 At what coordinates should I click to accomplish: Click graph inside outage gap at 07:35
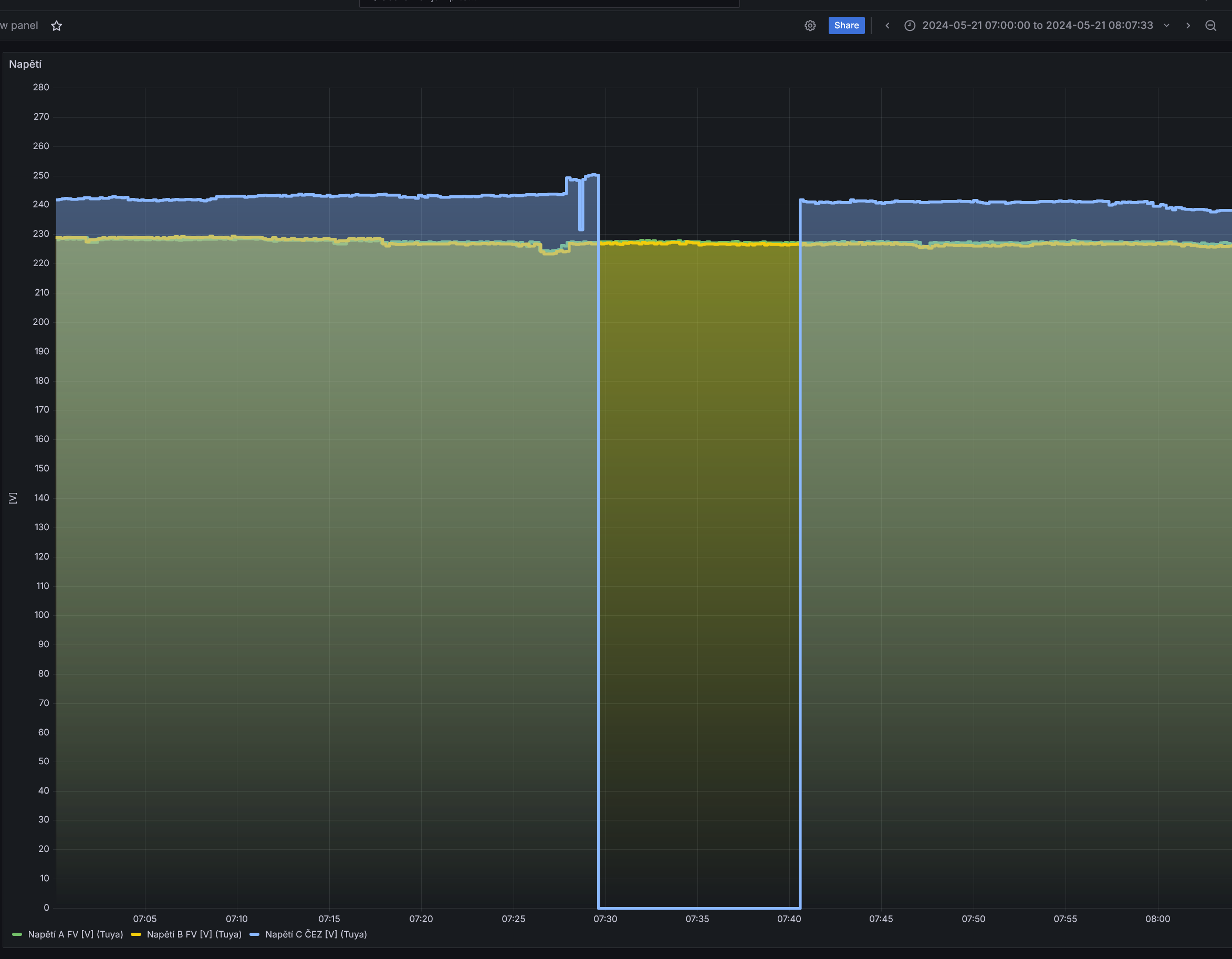(697, 564)
